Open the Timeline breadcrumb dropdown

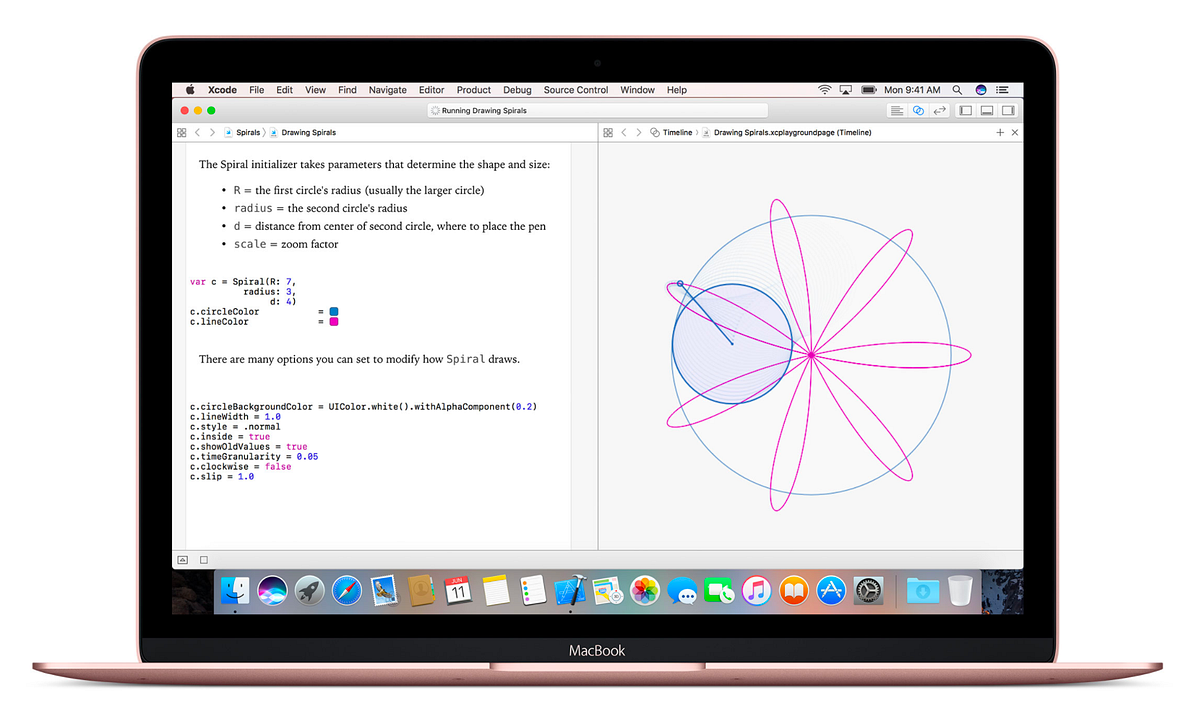point(677,132)
